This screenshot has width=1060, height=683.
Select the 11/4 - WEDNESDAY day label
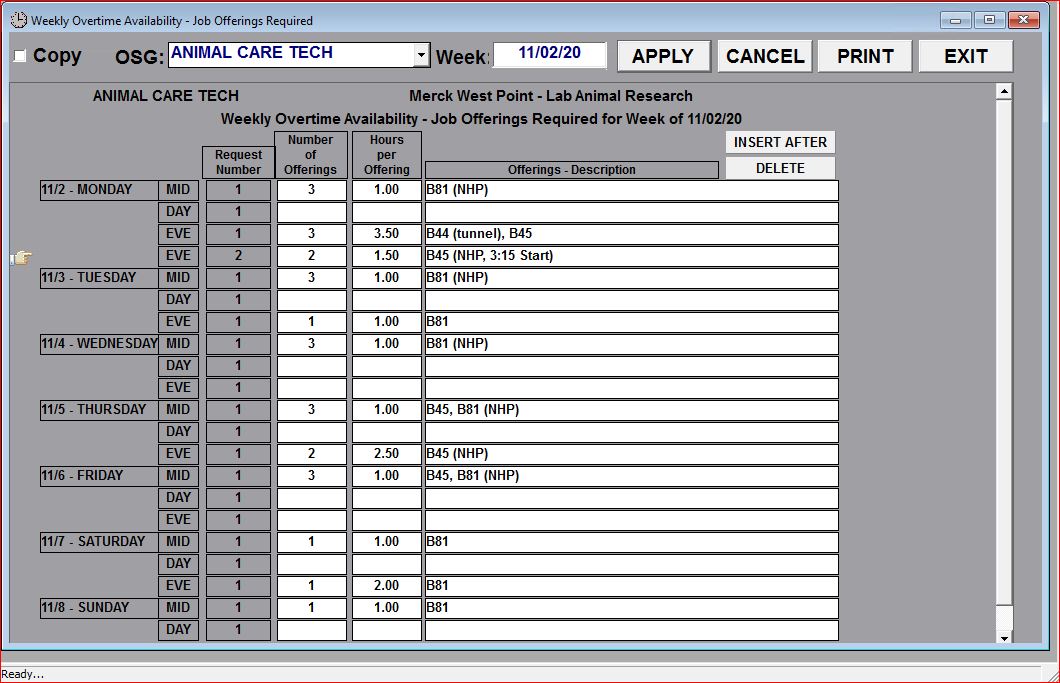coord(99,344)
